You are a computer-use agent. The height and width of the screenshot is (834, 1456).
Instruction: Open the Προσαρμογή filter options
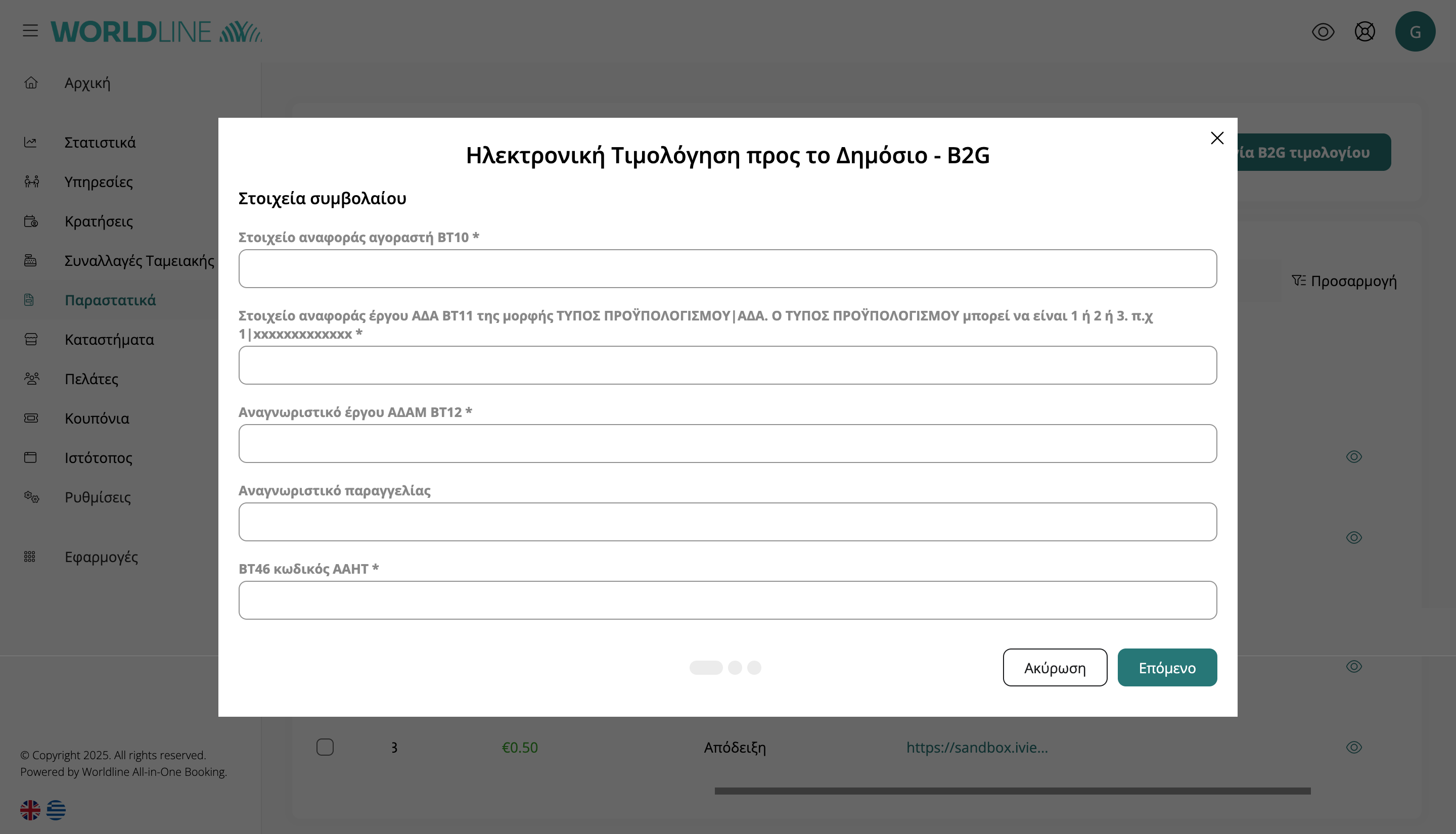[x=1344, y=281]
